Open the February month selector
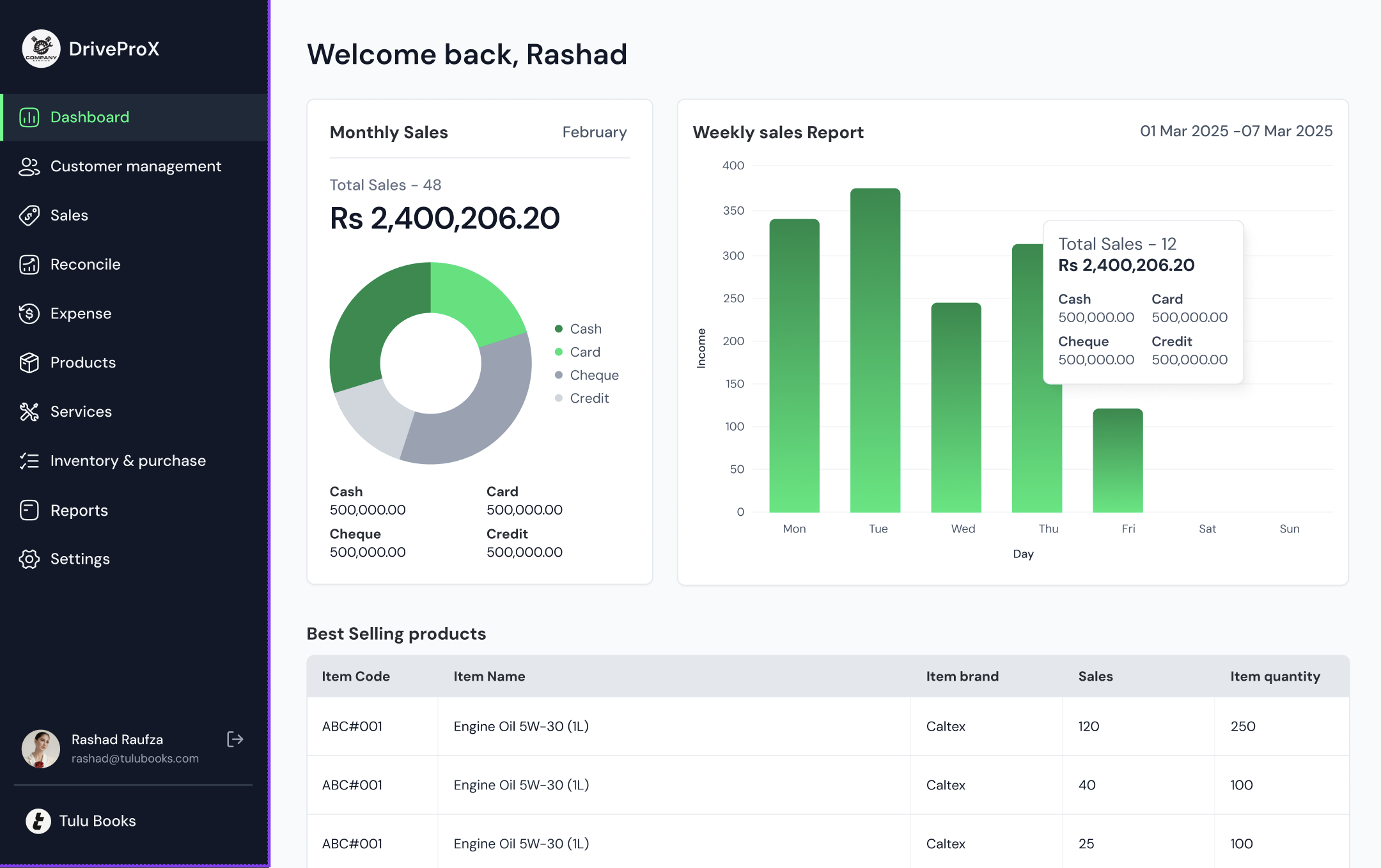The height and width of the screenshot is (868, 1381). [595, 132]
